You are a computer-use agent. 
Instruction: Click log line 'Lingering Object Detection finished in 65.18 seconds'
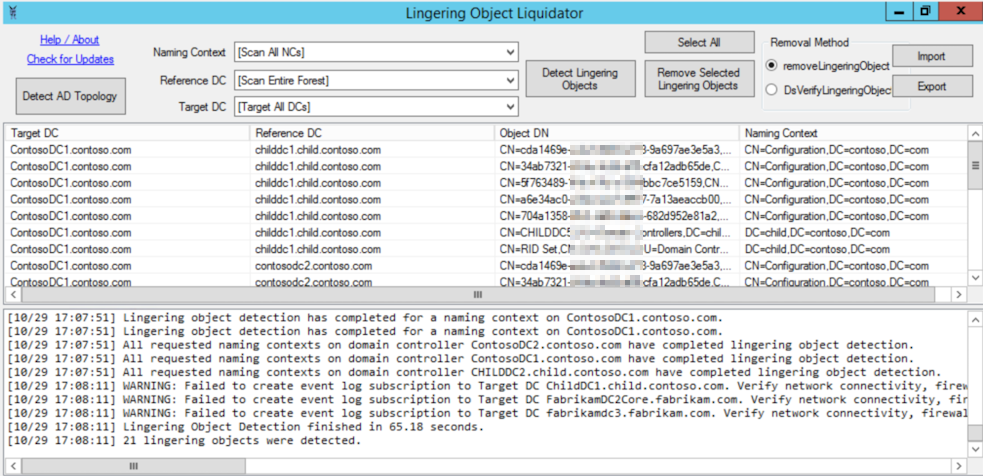tap(246, 427)
